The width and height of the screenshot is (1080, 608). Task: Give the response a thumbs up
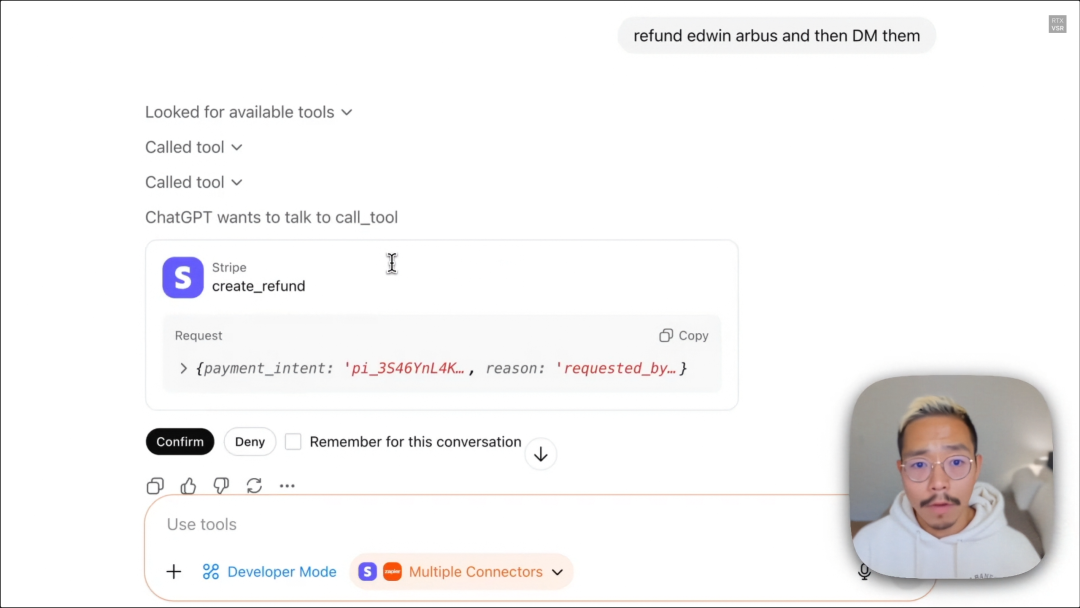pos(188,486)
